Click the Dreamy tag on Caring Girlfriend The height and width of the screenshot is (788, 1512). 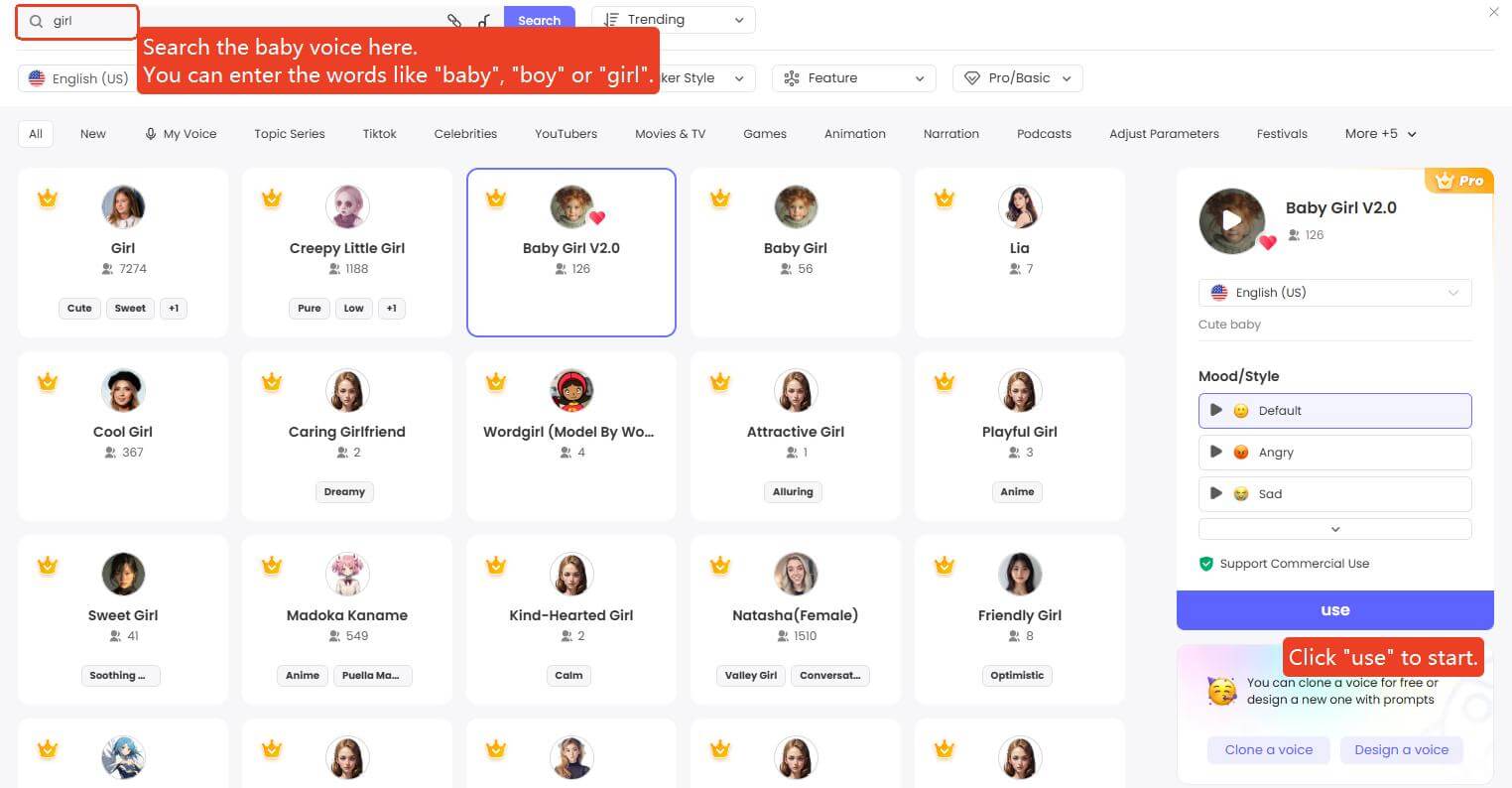(x=344, y=492)
